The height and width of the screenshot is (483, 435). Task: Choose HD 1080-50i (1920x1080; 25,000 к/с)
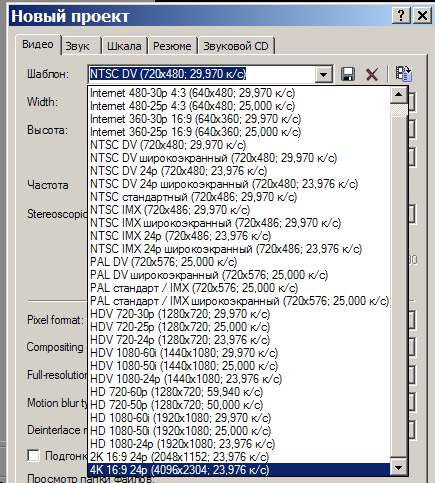(x=239, y=431)
